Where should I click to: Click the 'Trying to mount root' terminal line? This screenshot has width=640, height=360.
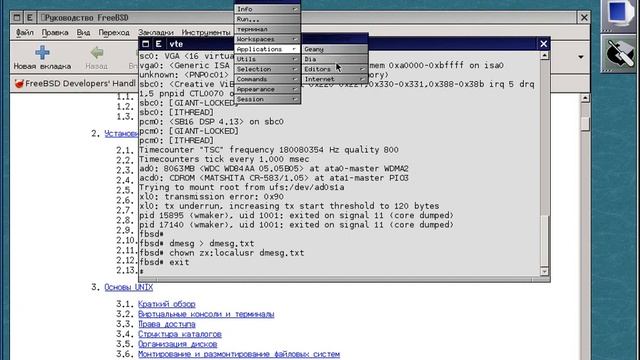pyautogui.click(x=242, y=187)
